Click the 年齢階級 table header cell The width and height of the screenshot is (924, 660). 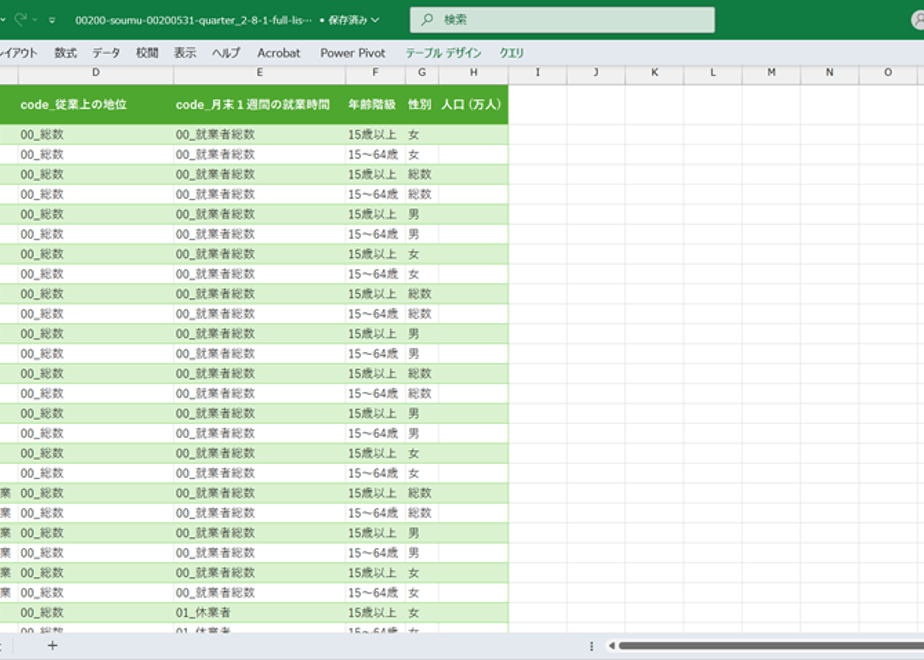click(x=375, y=105)
